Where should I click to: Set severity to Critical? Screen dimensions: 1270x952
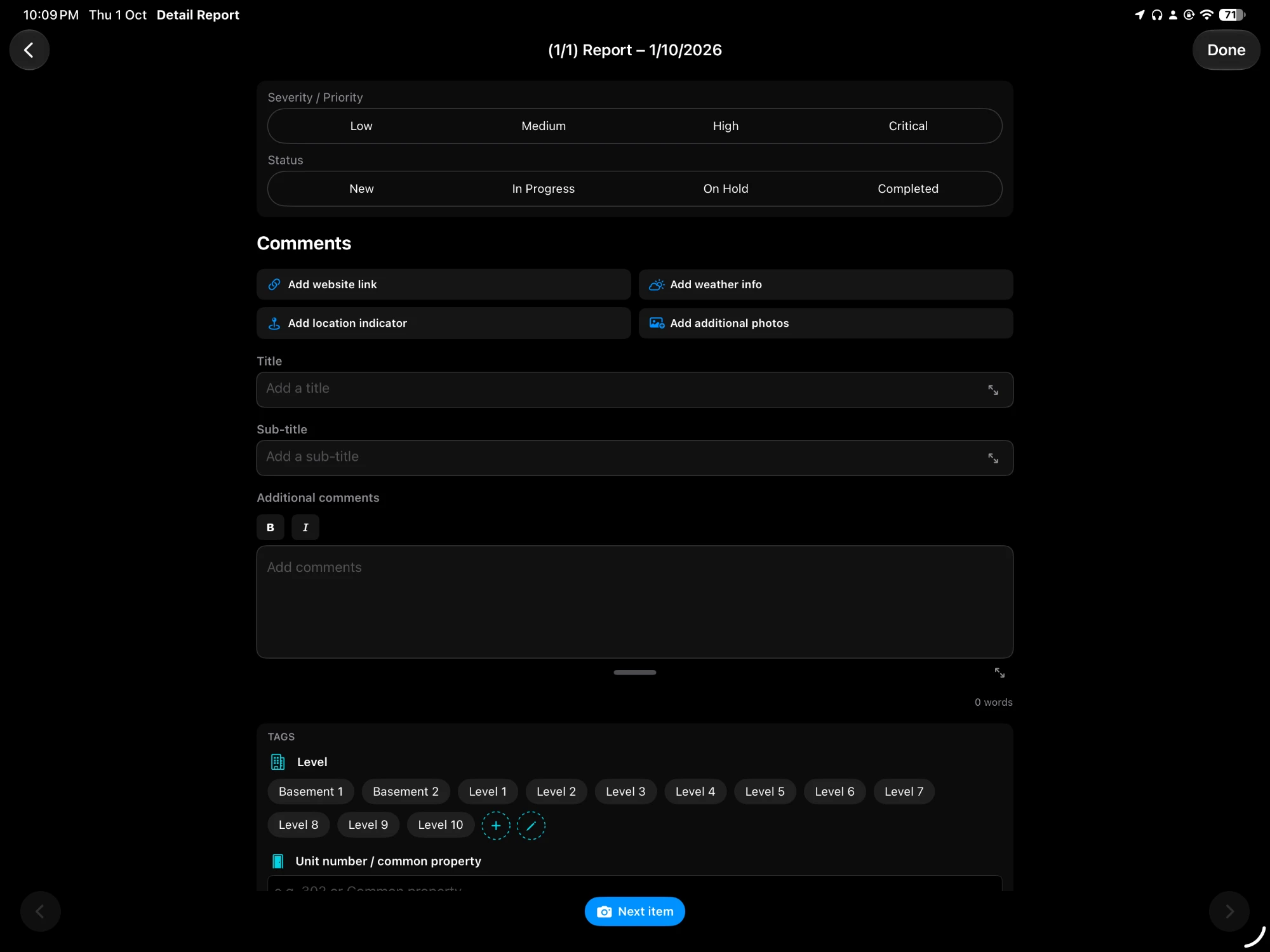pos(908,126)
